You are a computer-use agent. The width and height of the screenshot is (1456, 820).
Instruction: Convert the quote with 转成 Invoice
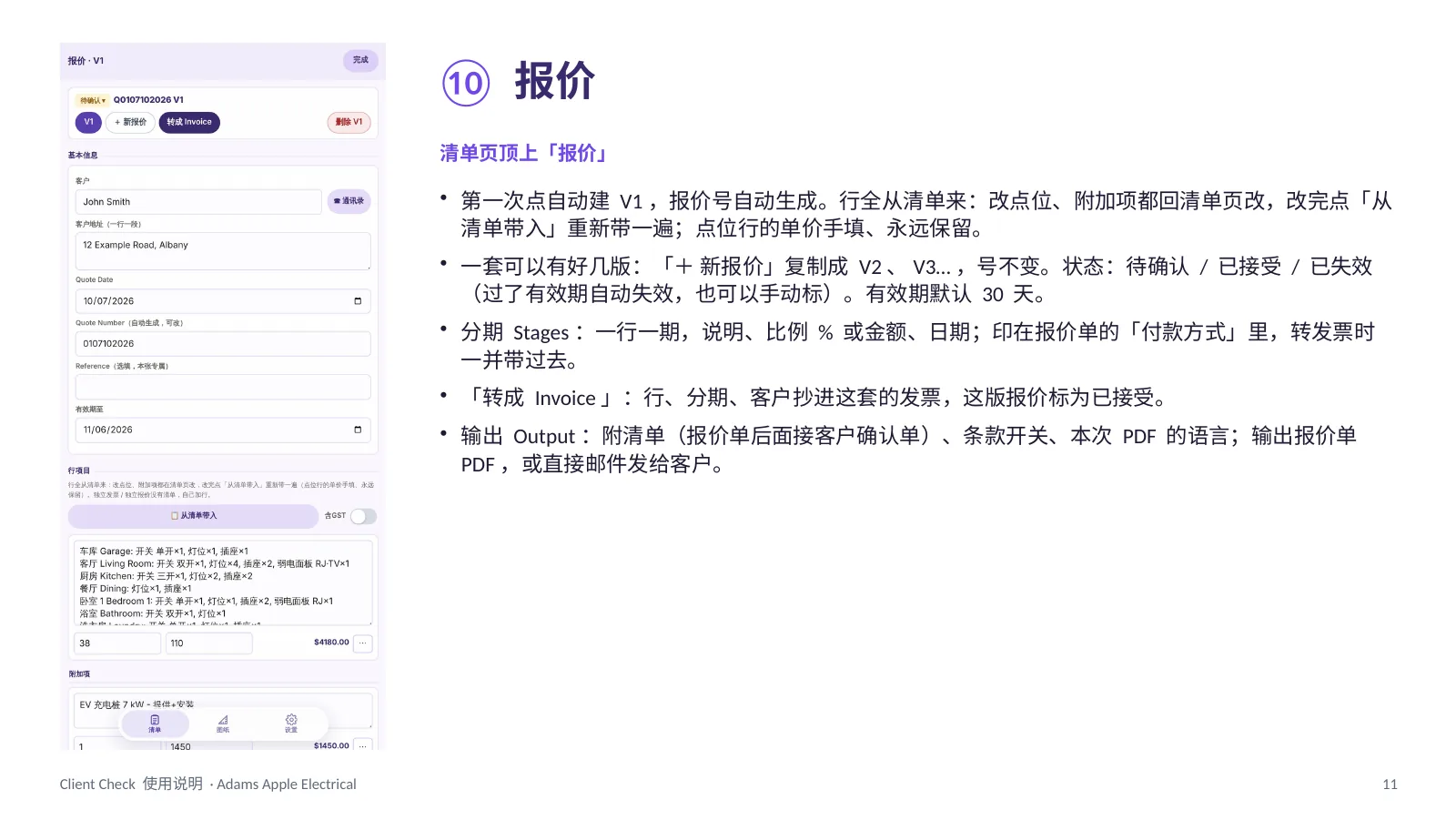coord(189,122)
